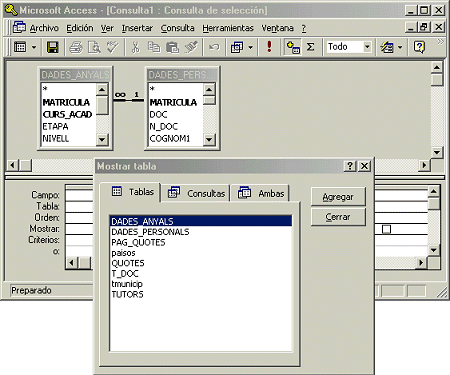Open the Edición menu
450x375 pixels.
[80, 28]
